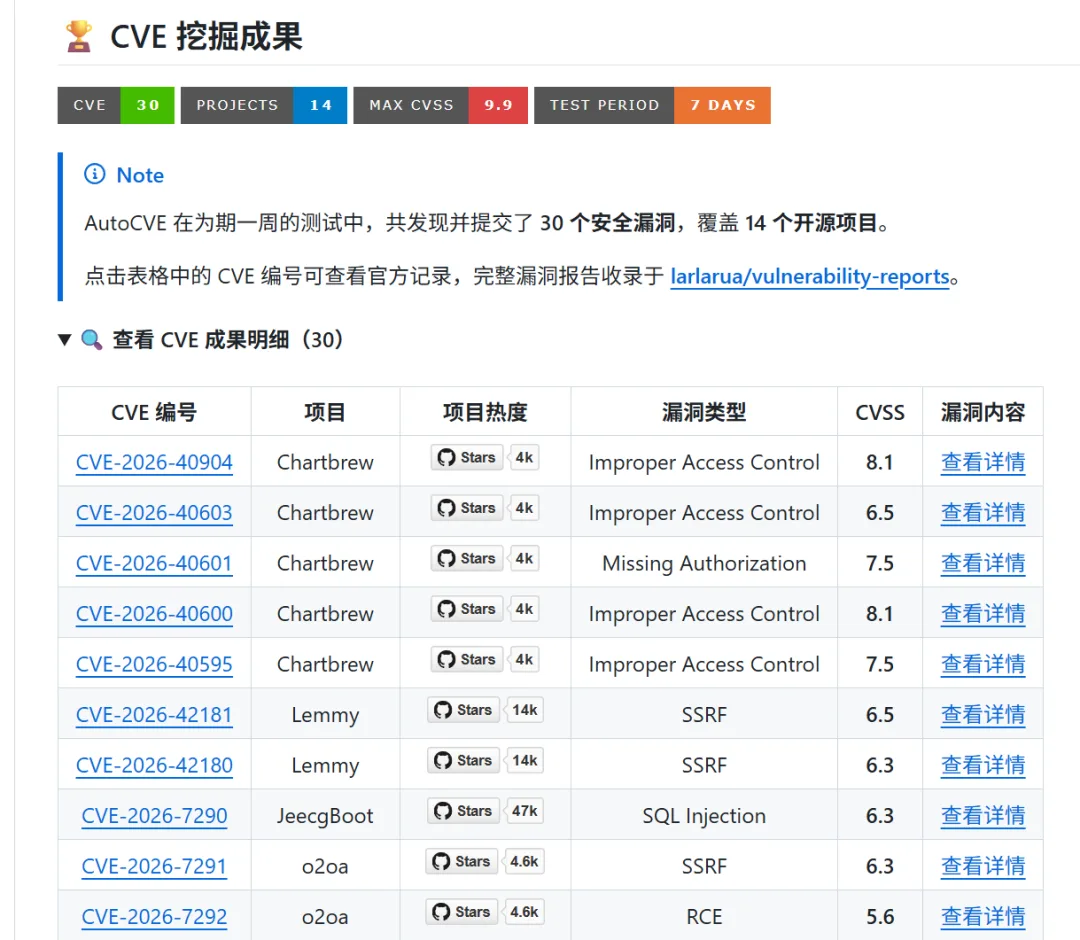This screenshot has width=1080, height=940.
Task: Click GitHub Stars badge in CVE-2026-40601 row
Action: (485, 558)
